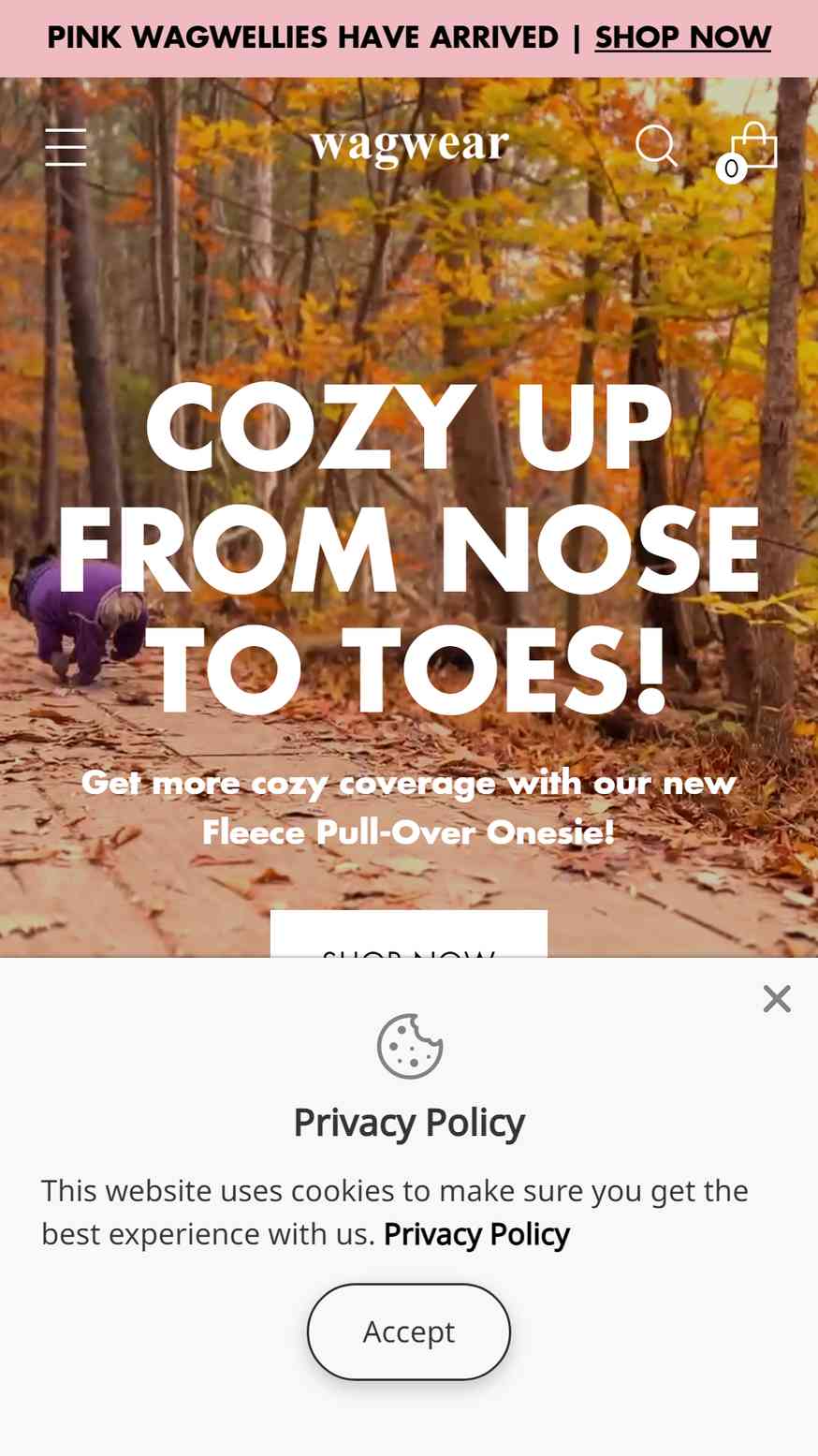
Task: Click the cart count badge showing 0
Action: pos(731,169)
